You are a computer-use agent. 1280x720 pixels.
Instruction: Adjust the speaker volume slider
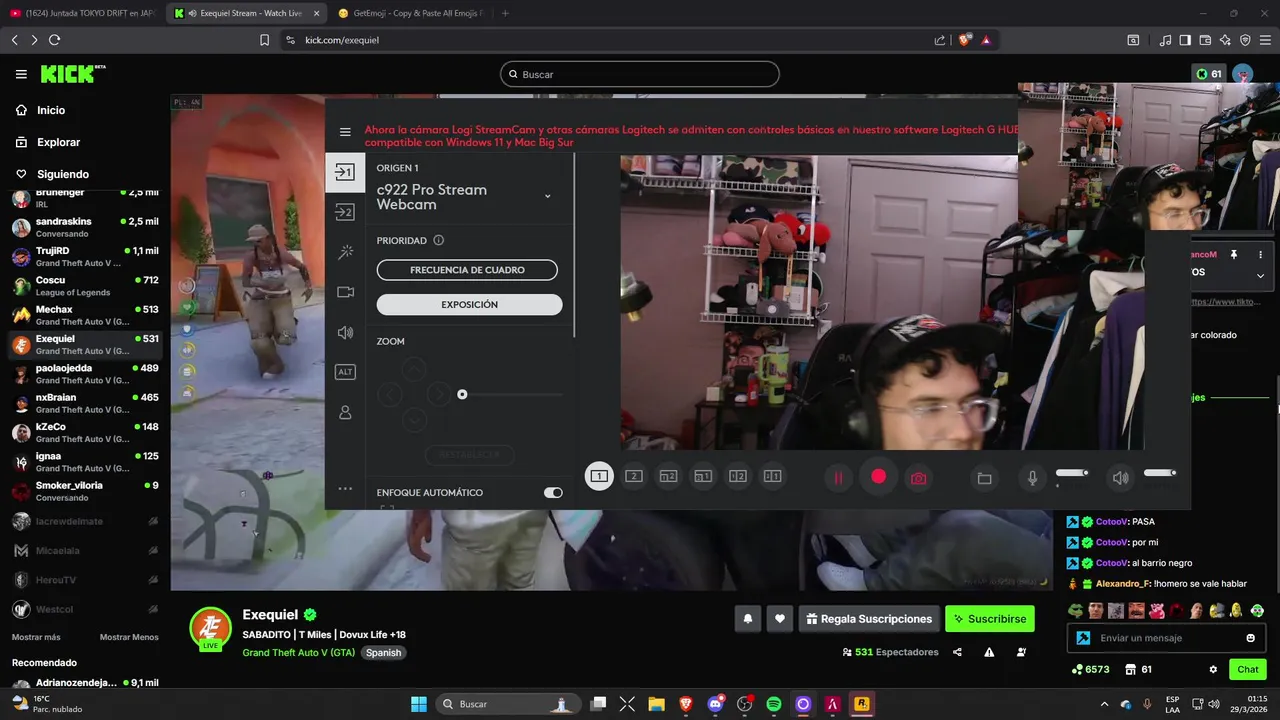[1160, 472]
